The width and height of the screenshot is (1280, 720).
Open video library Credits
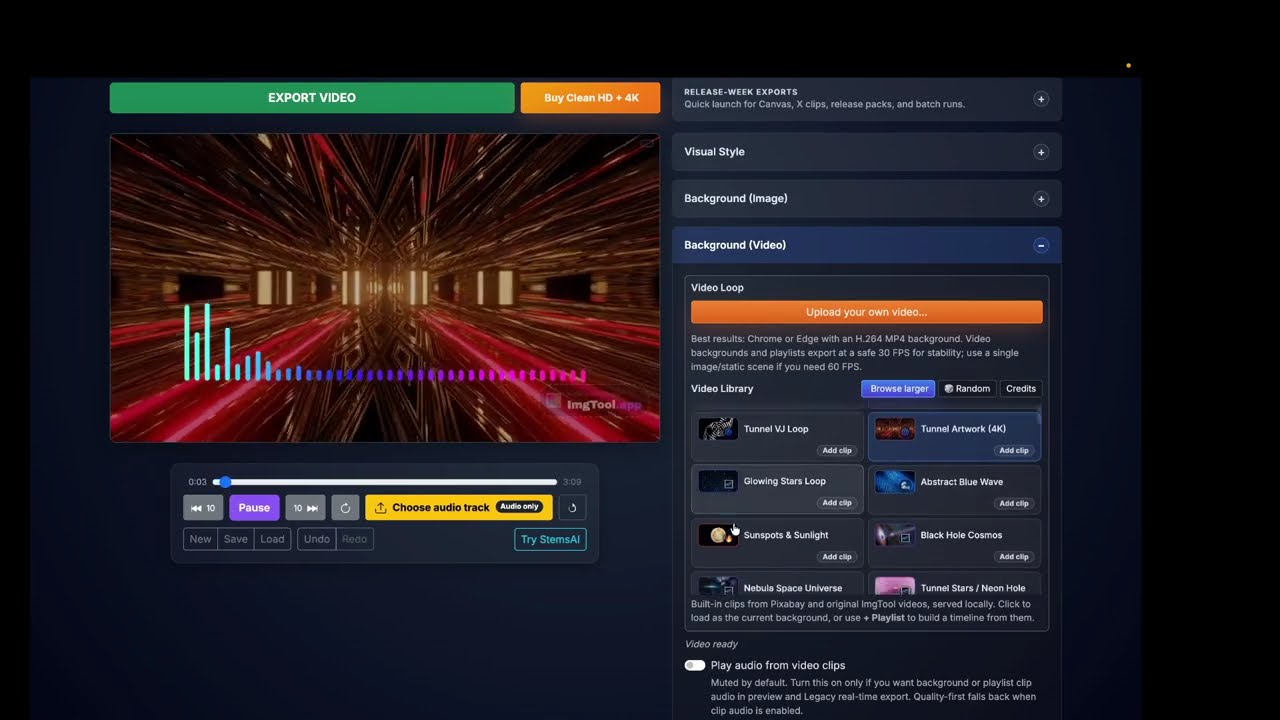coord(1021,389)
